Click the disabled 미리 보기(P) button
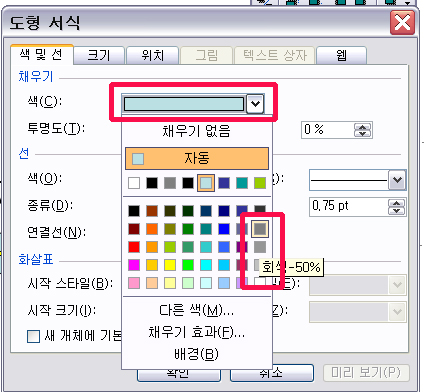424x392 pixels. 366,373
